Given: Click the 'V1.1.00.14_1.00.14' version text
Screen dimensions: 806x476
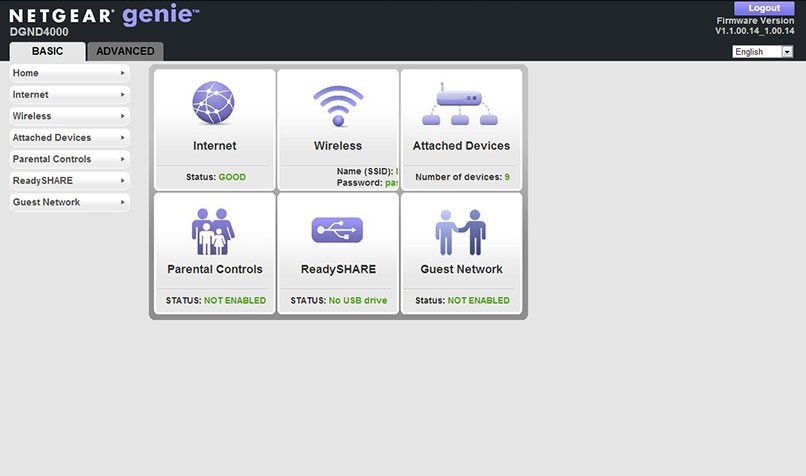Looking at the screenshot, I should tap(755, 31).
